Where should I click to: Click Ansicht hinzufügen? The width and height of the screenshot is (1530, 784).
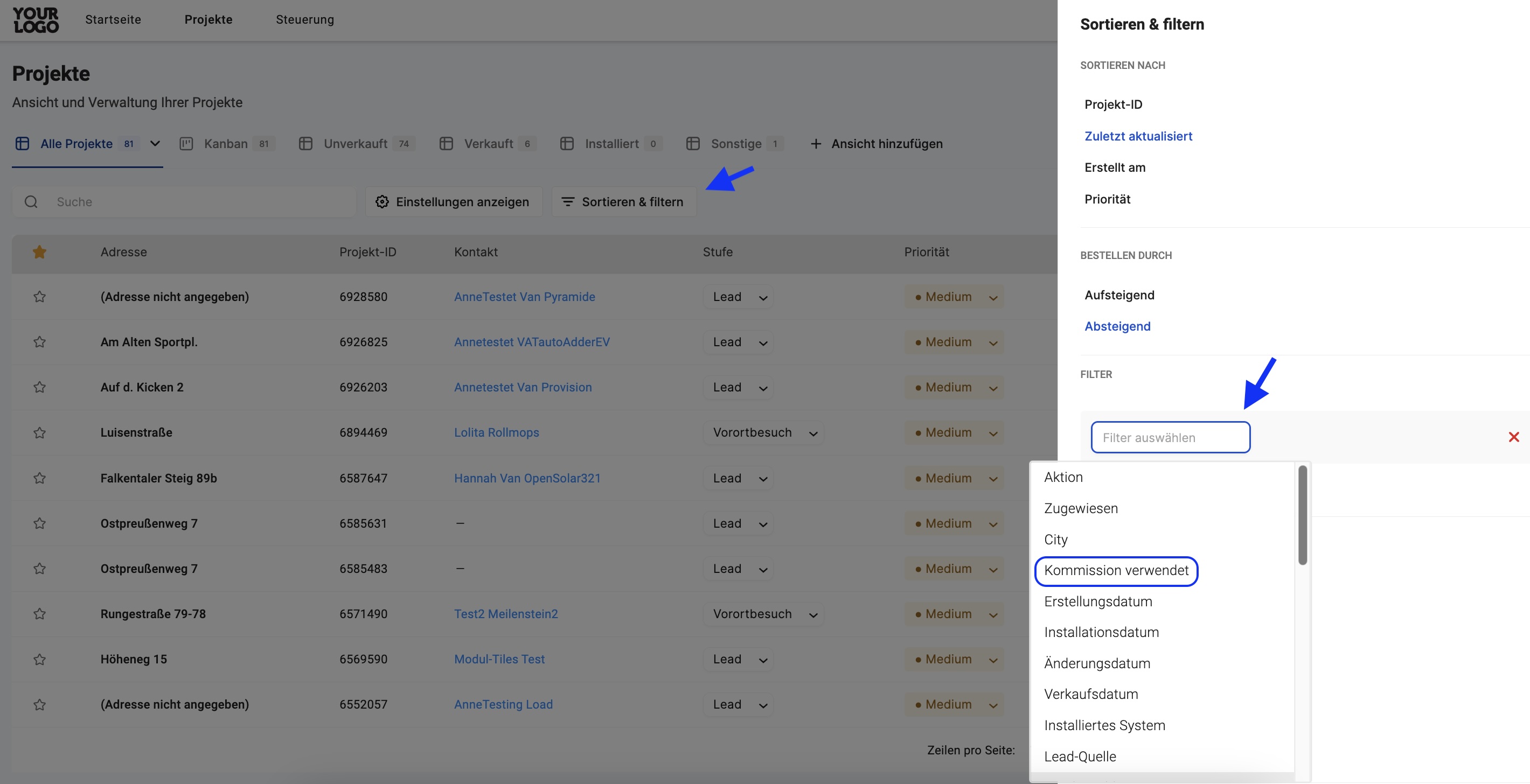(877, 144)
